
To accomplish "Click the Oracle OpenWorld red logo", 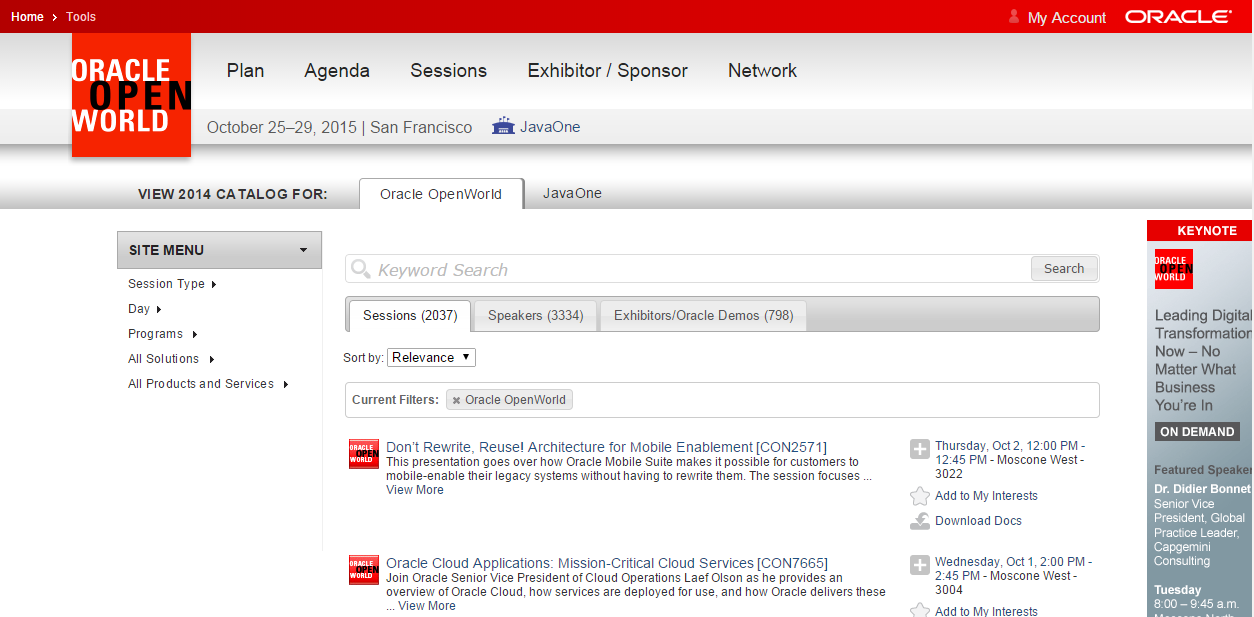I will coord(131,95).
